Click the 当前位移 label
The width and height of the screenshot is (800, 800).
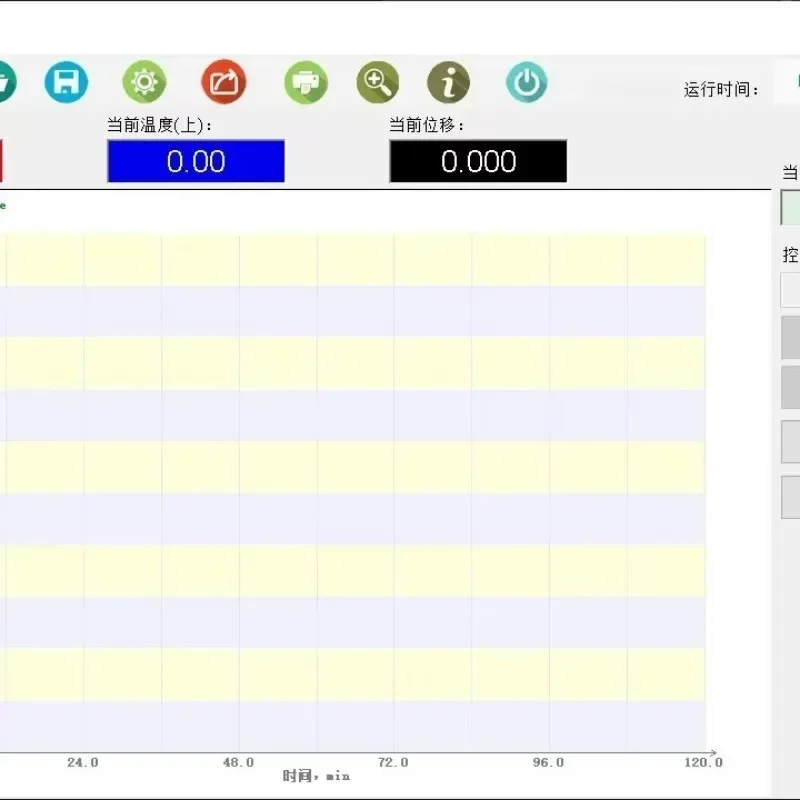coord(427,125)
